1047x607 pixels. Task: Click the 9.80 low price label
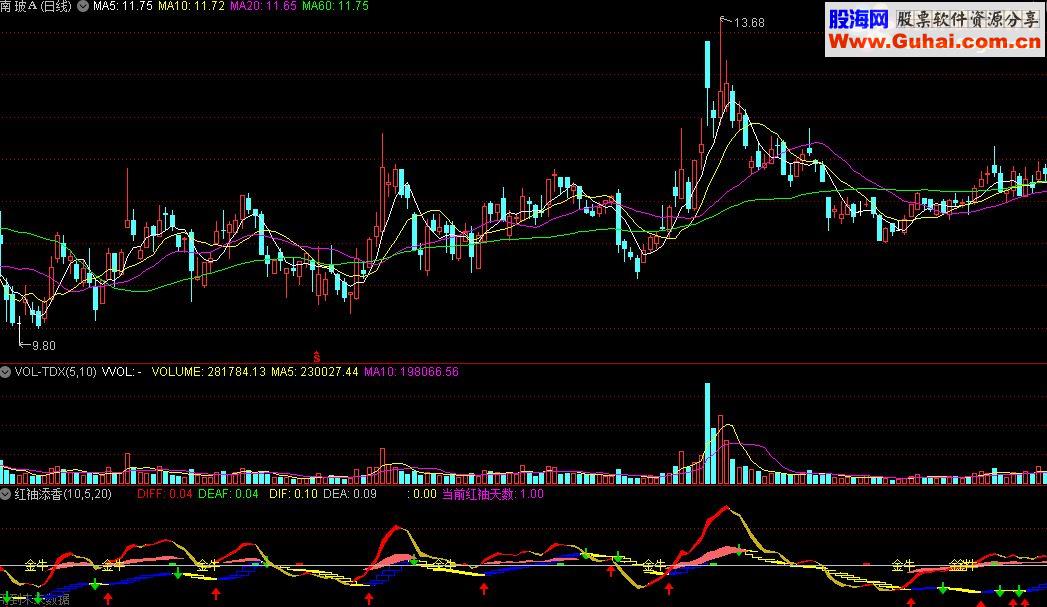click(x=44, y=346)
